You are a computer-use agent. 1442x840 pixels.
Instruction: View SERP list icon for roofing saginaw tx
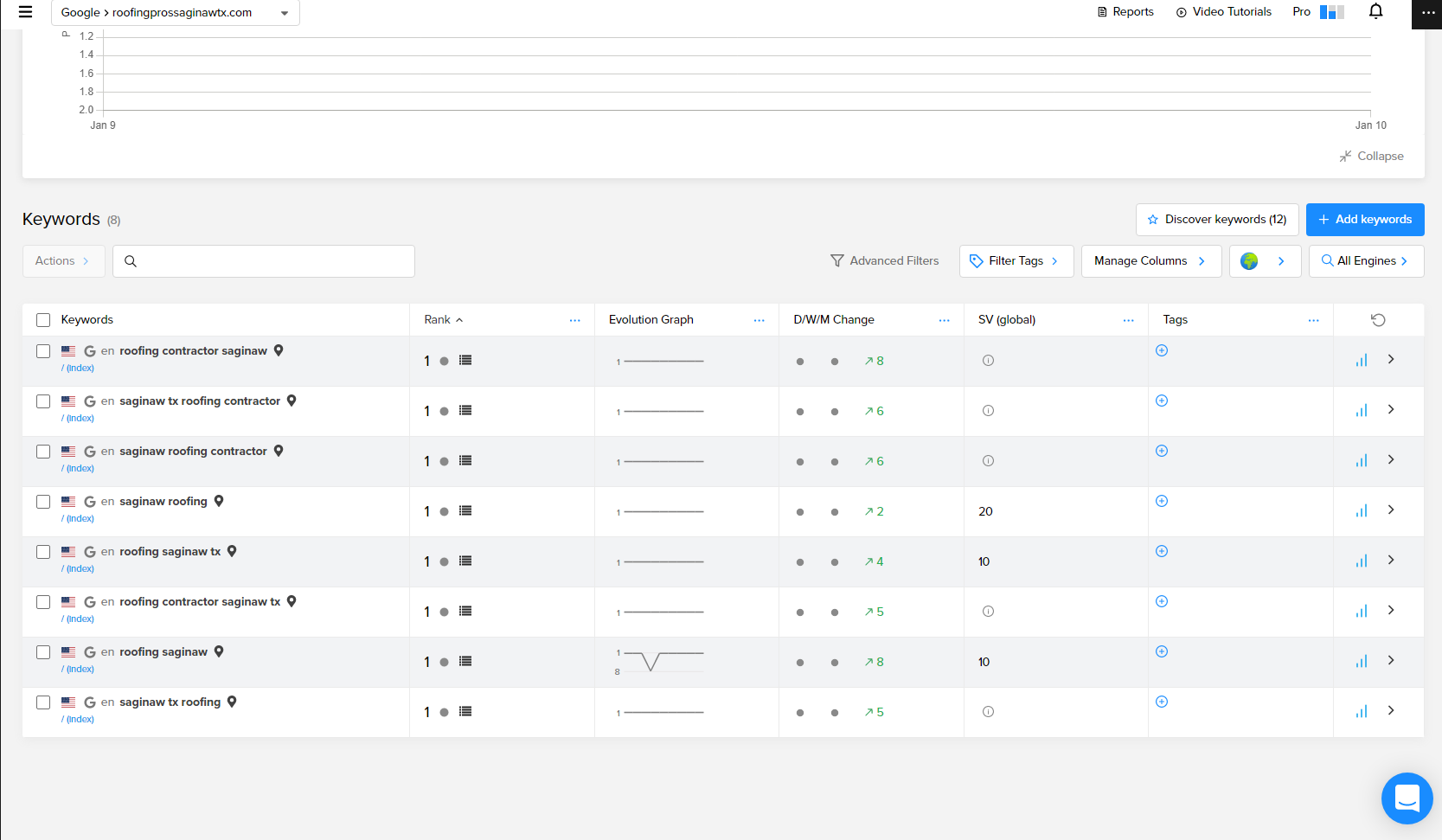coord(465,561)
